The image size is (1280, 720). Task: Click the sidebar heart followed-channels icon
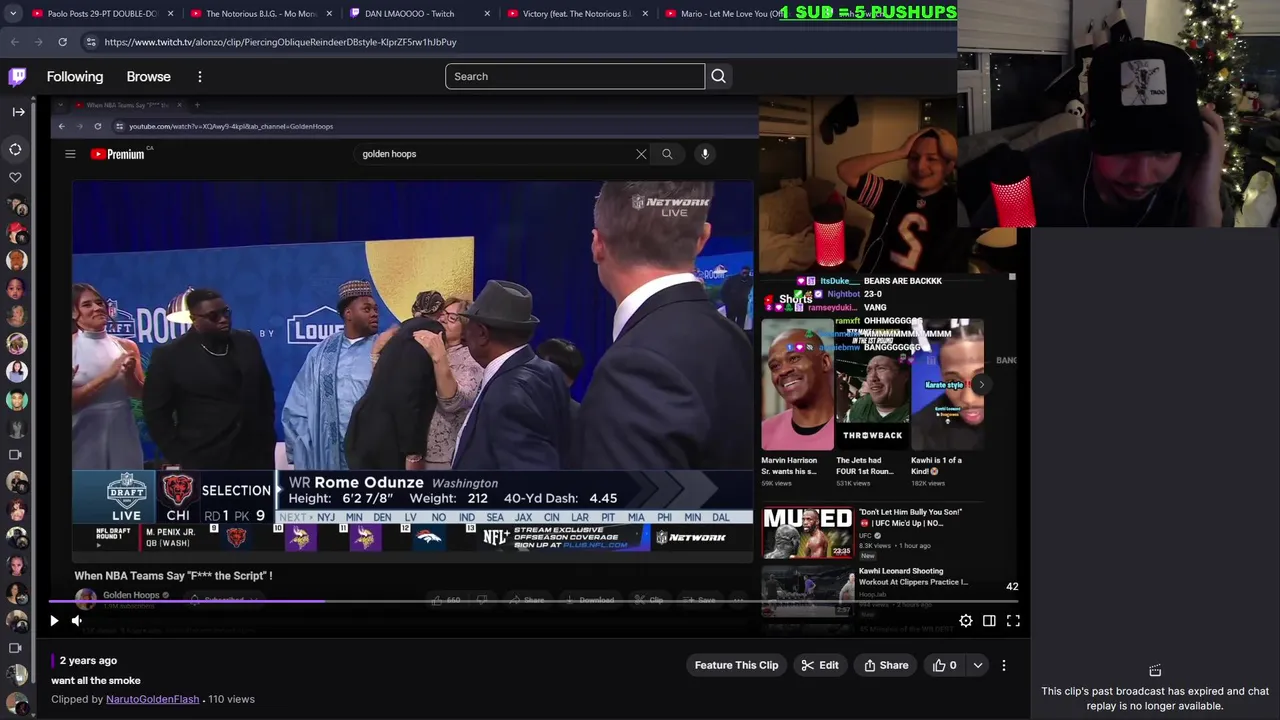[x=16, y=177]
